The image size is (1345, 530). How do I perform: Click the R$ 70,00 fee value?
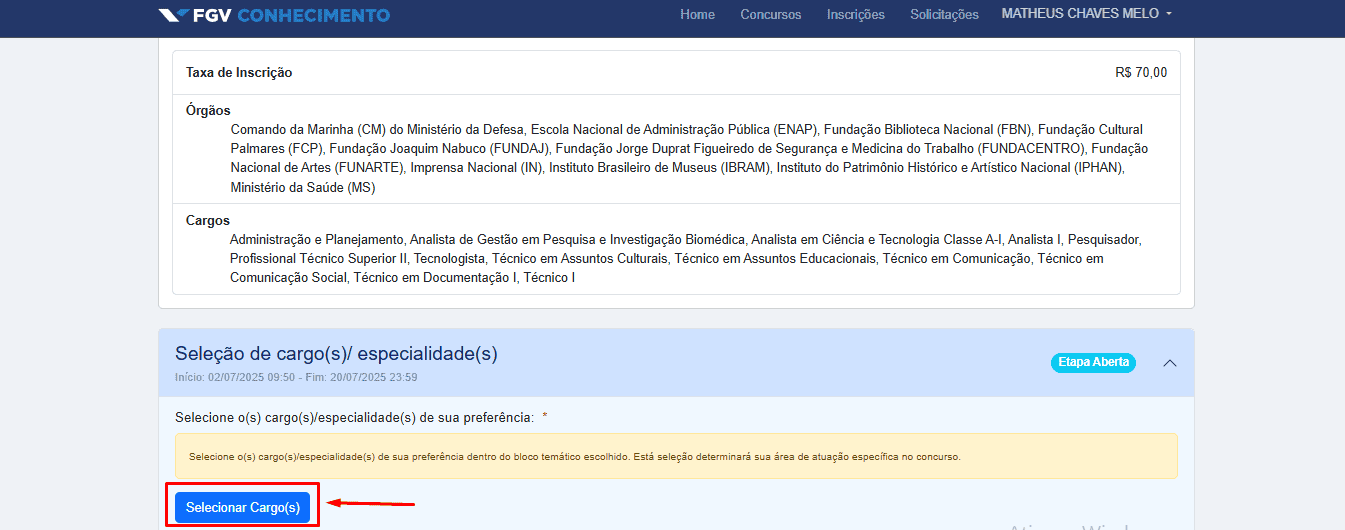tap(1141, 73)
